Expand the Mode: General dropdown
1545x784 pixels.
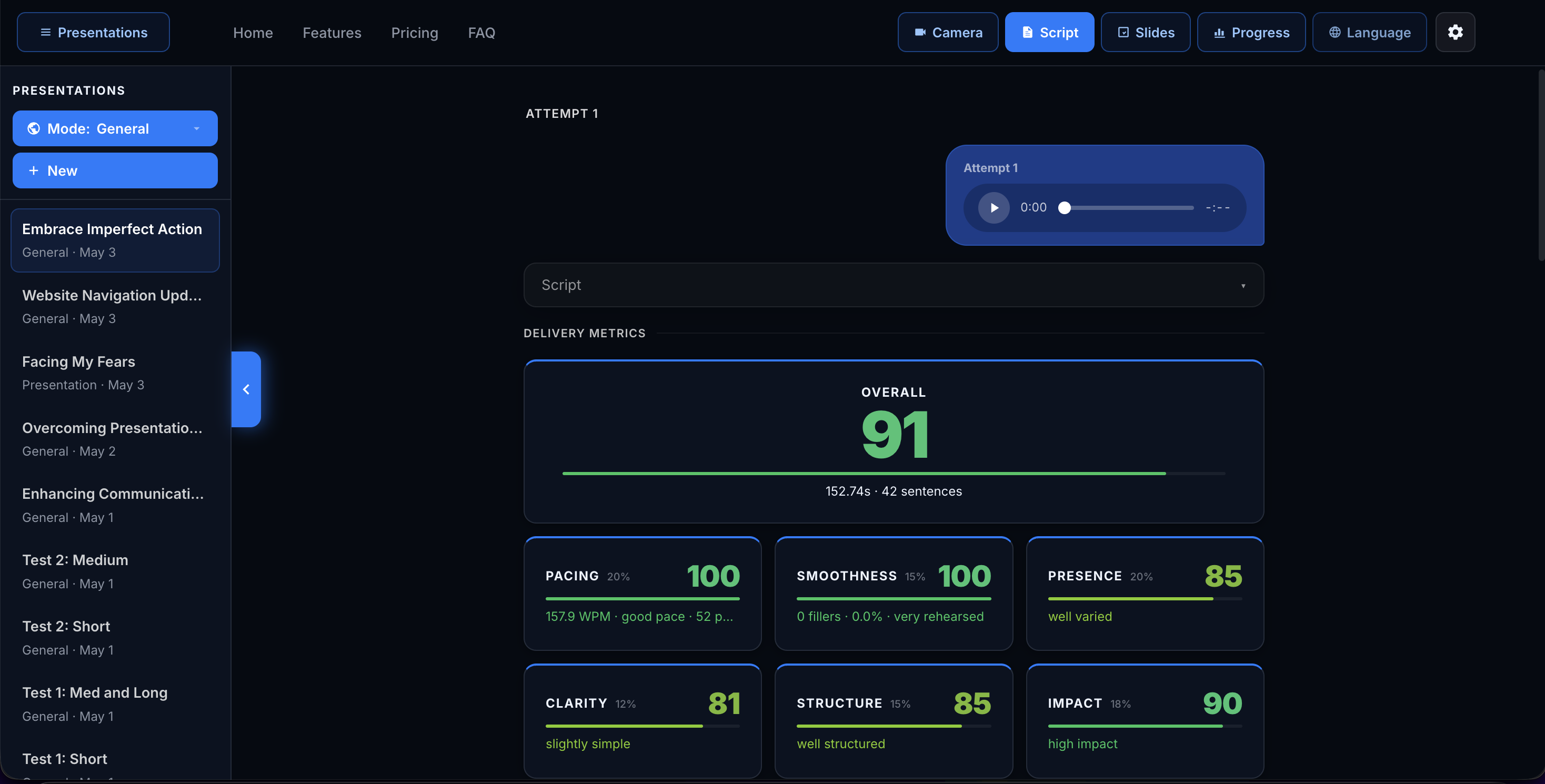115,128
